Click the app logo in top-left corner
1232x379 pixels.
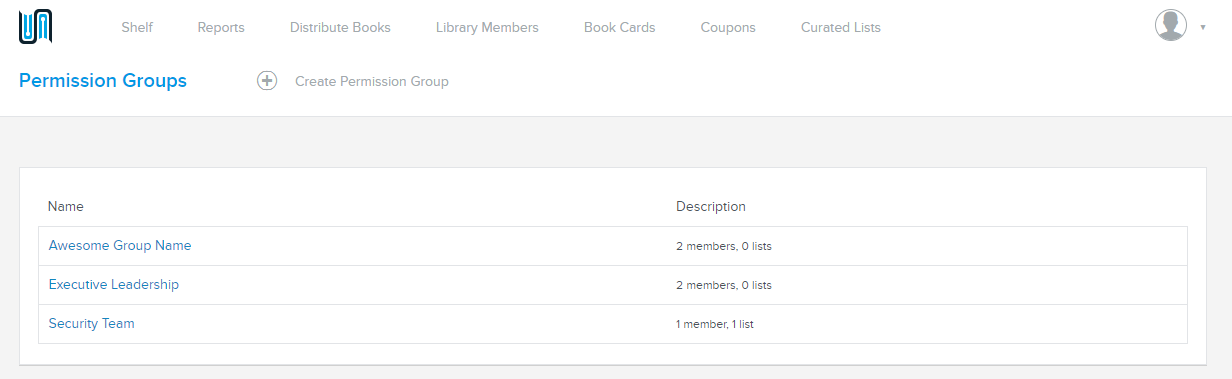[x=35, y=27]
